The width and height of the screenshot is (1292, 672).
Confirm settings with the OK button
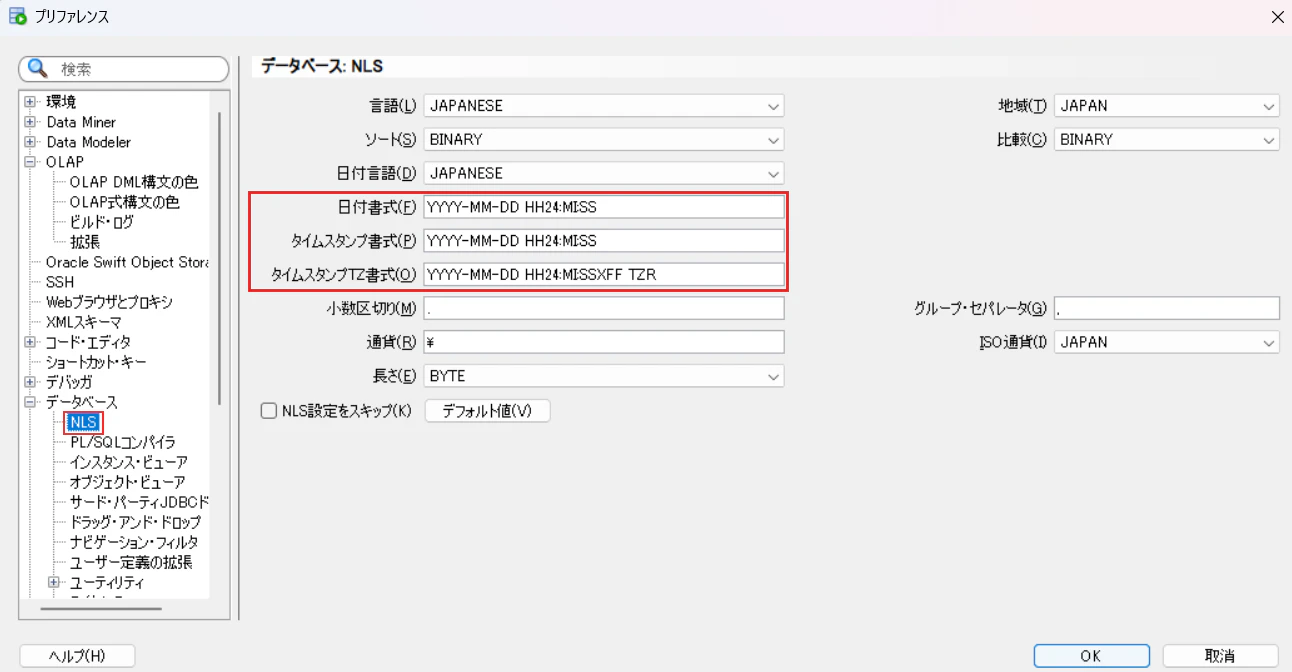tap(1090, 656)
